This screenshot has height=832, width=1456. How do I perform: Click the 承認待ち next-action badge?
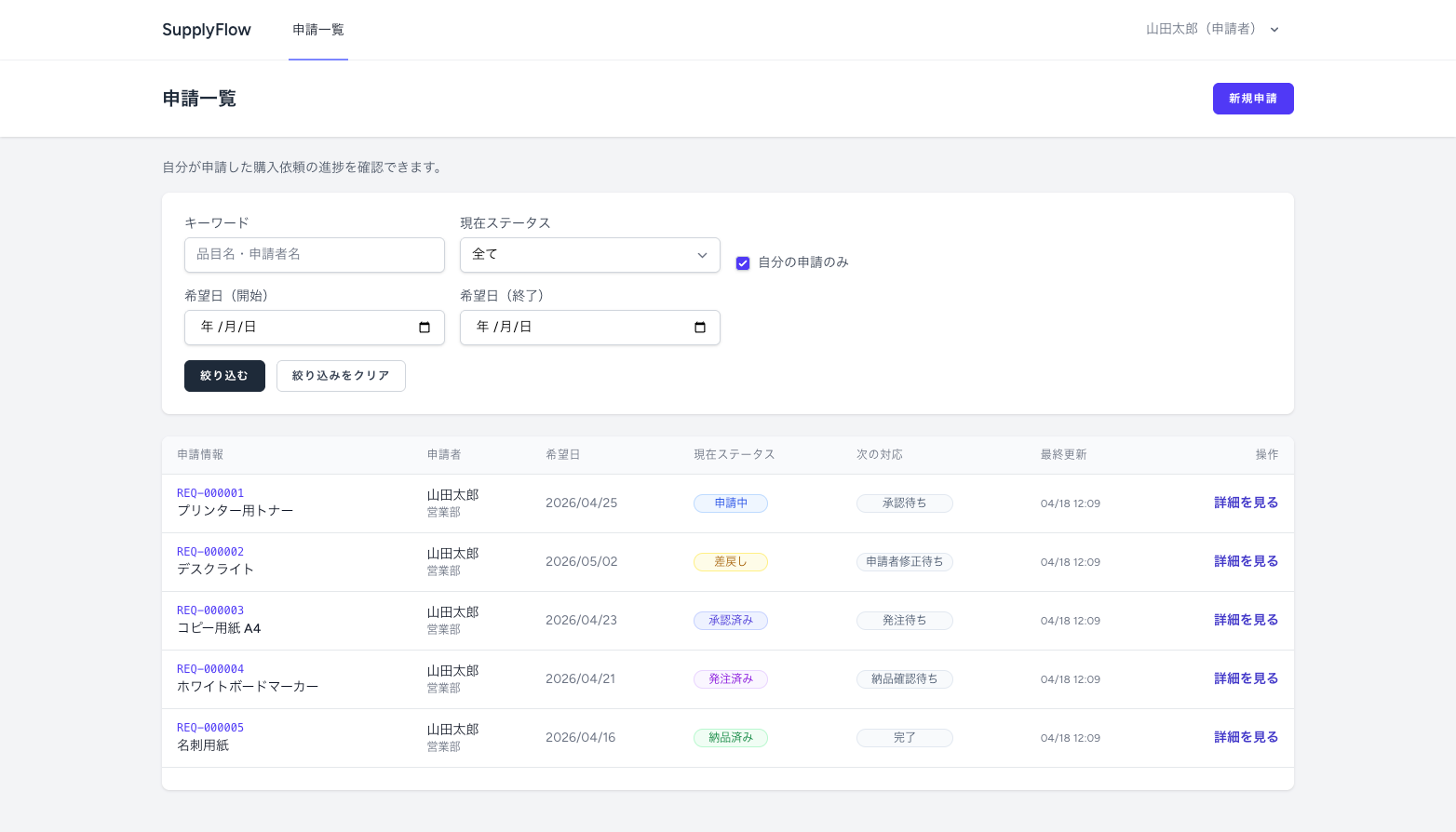point(905,503)
